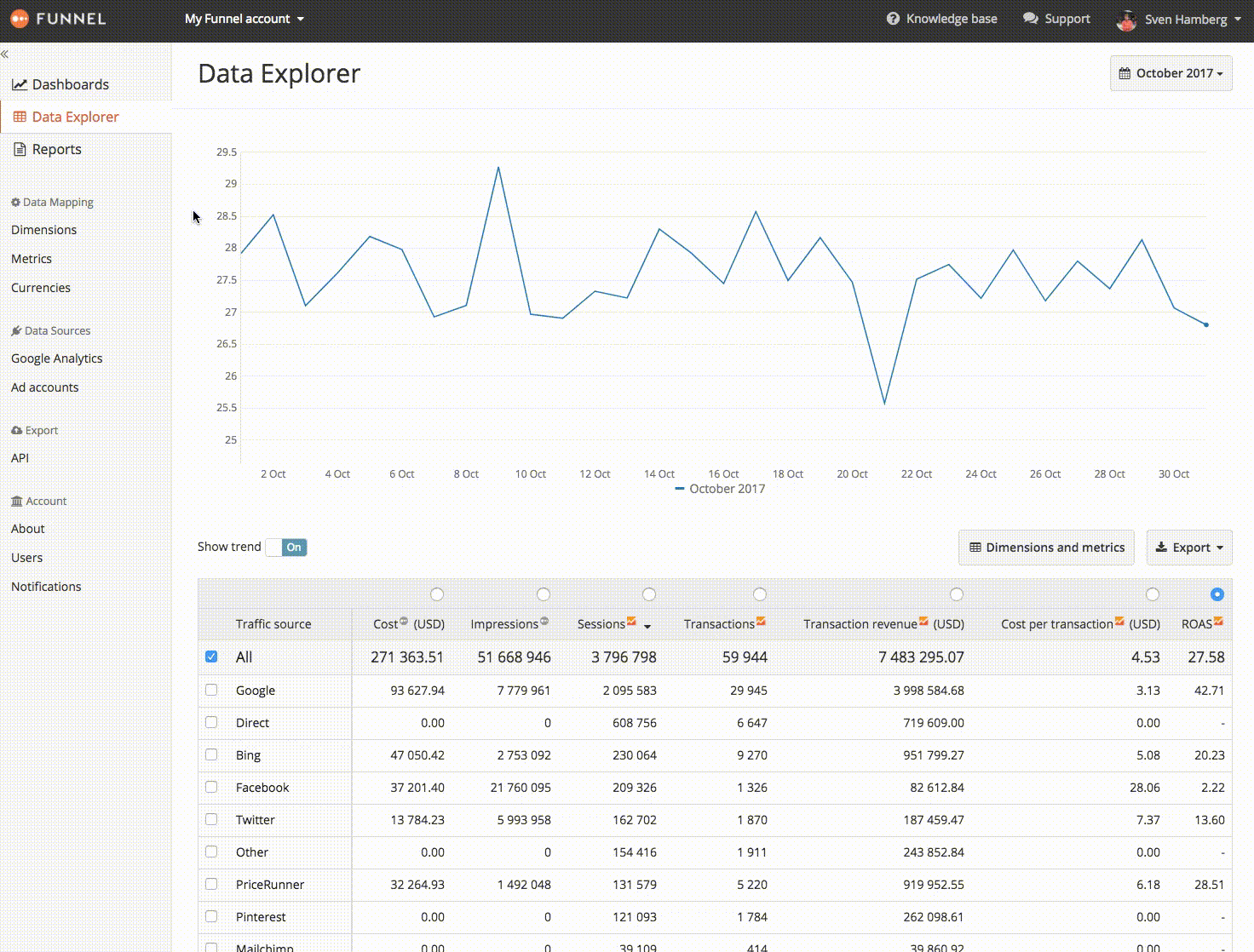
Task: Select the radio button above Transactions column
Action: point(760,594)
